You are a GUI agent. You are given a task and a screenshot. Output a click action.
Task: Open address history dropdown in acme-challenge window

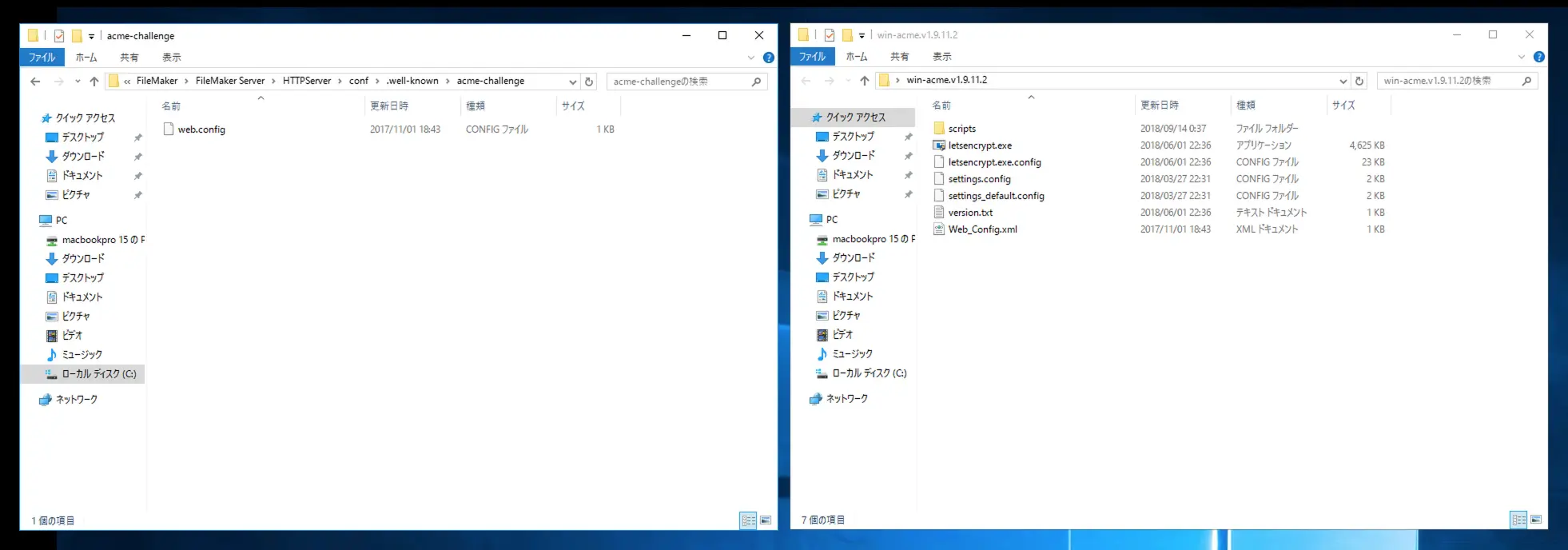[572, 82]
